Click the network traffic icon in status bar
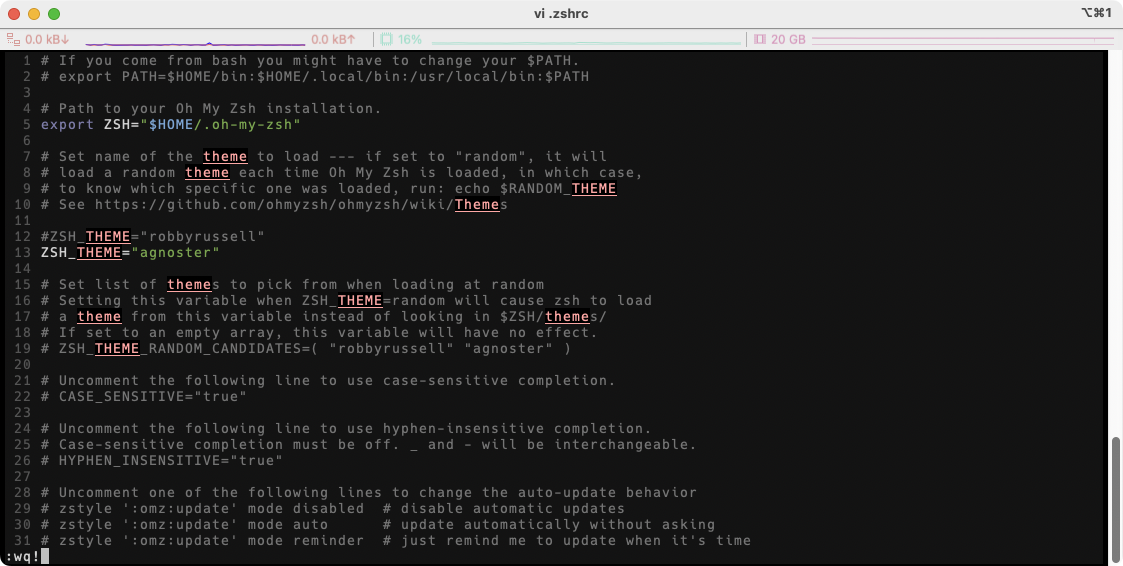This screenshot has height=566, width=1123. [14, 39]
